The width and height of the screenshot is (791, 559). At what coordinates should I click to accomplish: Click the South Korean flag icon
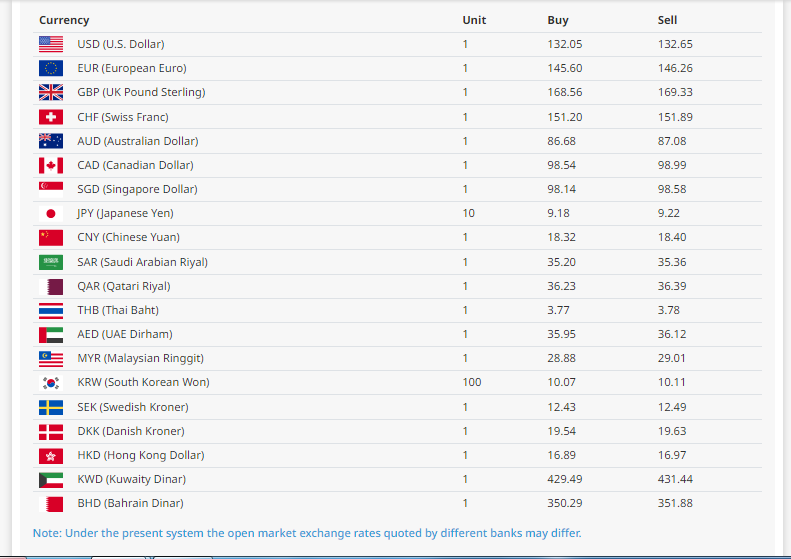click(x=51, y=382)
